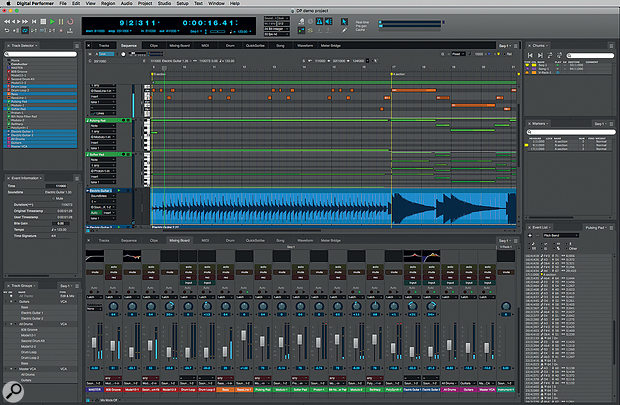This screenshot has width=620, height=405.
Task: Collapse the Guitar Pad track in Sequence editor
Action: (x=88, y=154)
